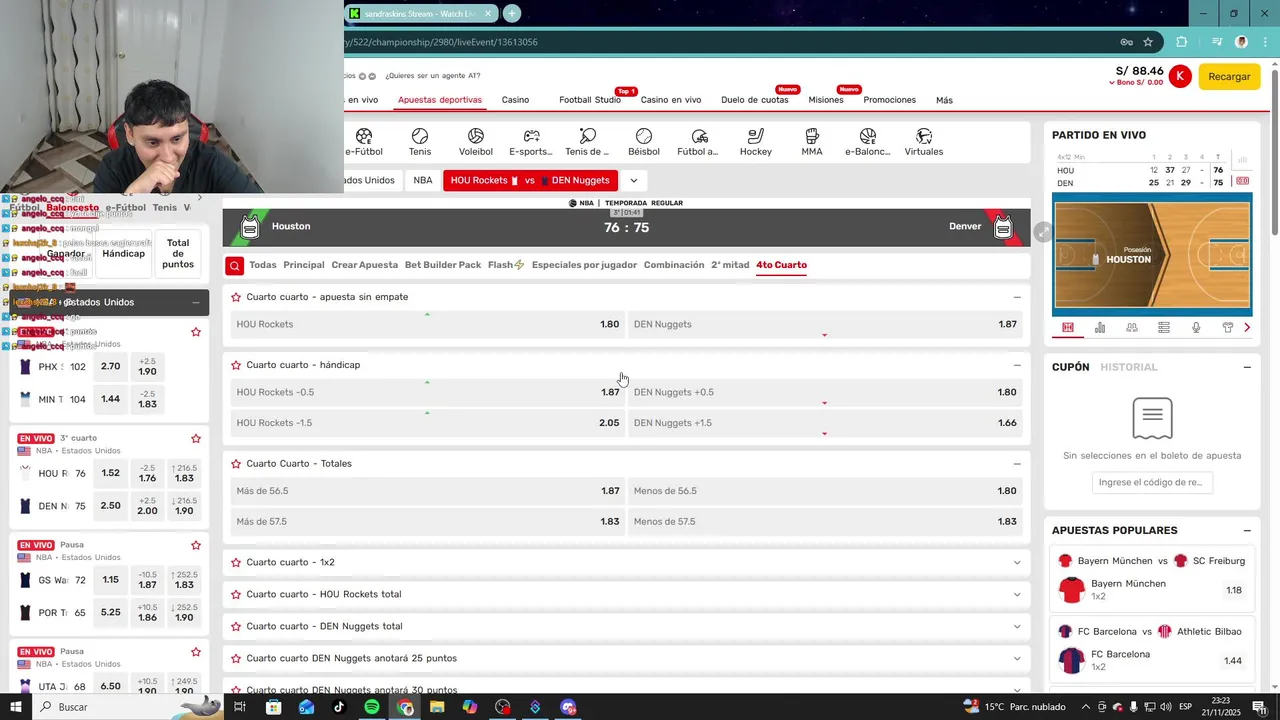Open the Chrome extensions puzzle icon
Screen dimensions: 1280x720
(1182, 42)
